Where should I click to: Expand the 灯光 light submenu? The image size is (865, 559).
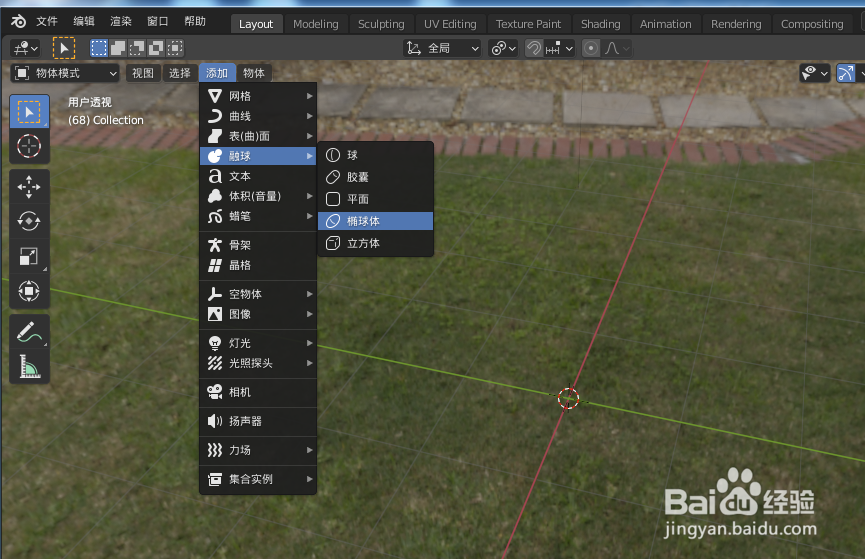[x=258, y=343]
